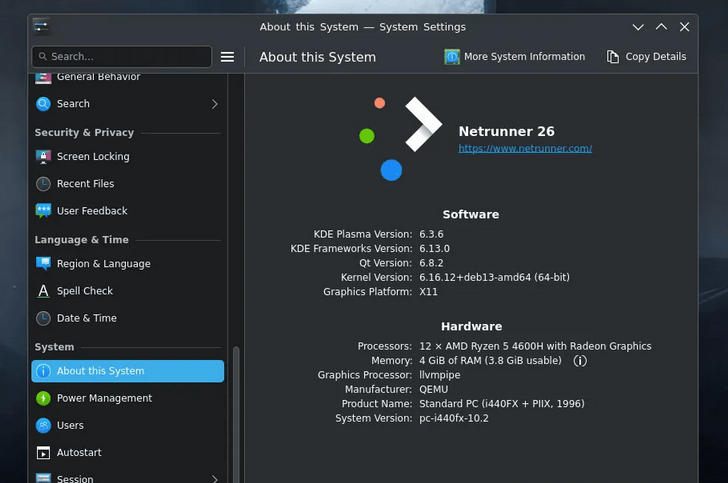
Task: Click Product Name Standard PC value
Action: (x=502, y=404)
